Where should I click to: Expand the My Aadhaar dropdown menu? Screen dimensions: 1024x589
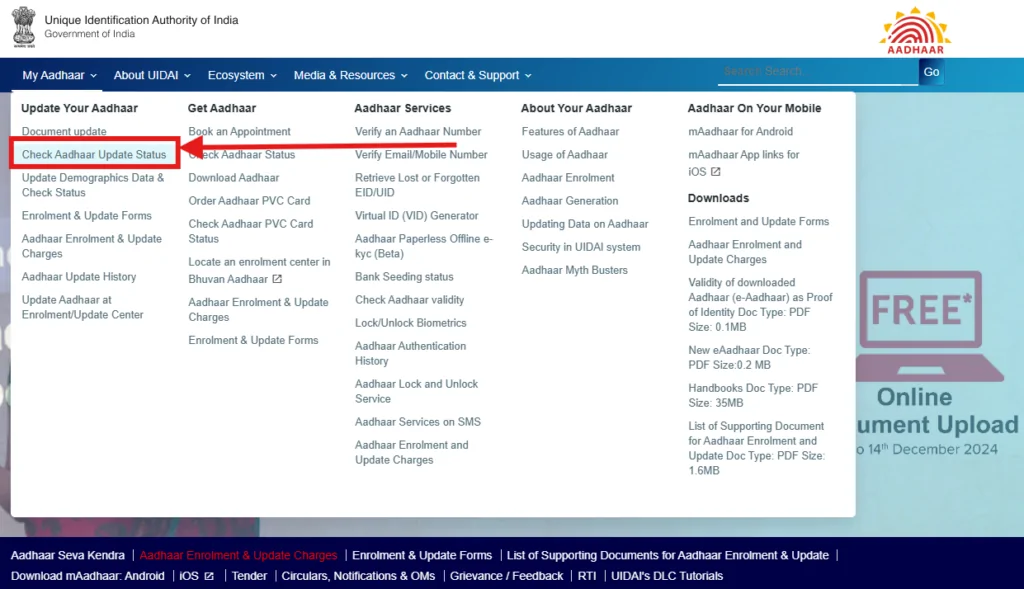pyautogui.click(x=60, y=75)
